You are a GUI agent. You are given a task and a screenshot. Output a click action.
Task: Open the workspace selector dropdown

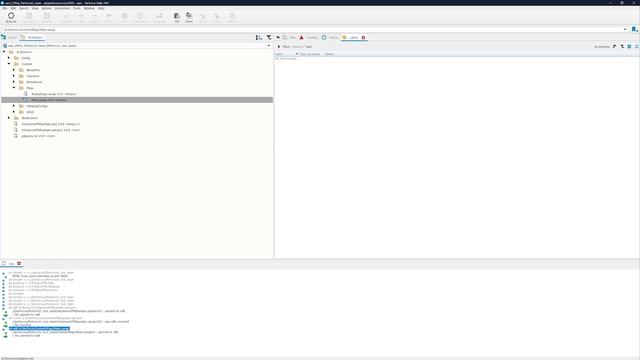pyautogui.click(x=269, y=46)
